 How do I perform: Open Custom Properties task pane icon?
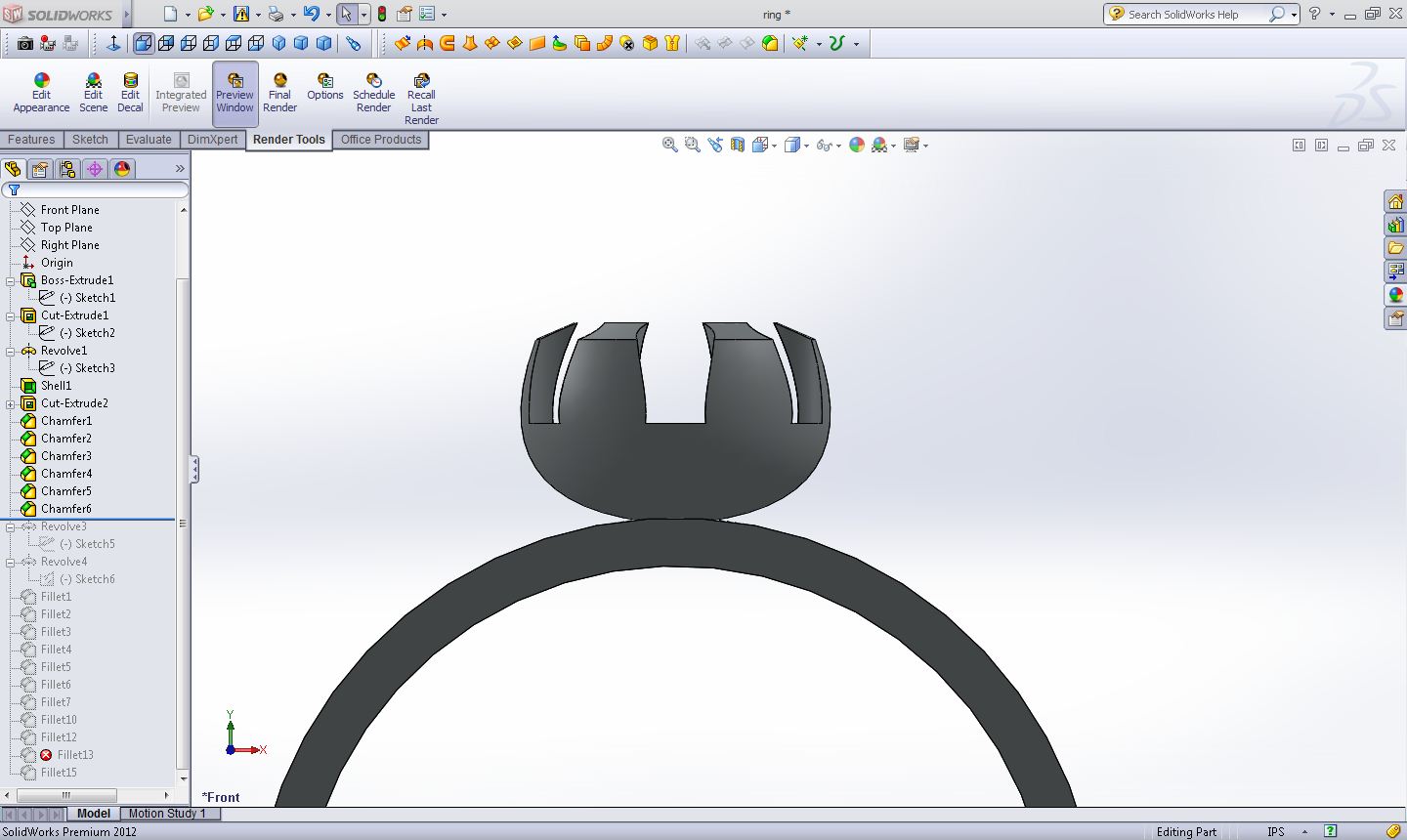point(1395,318)
